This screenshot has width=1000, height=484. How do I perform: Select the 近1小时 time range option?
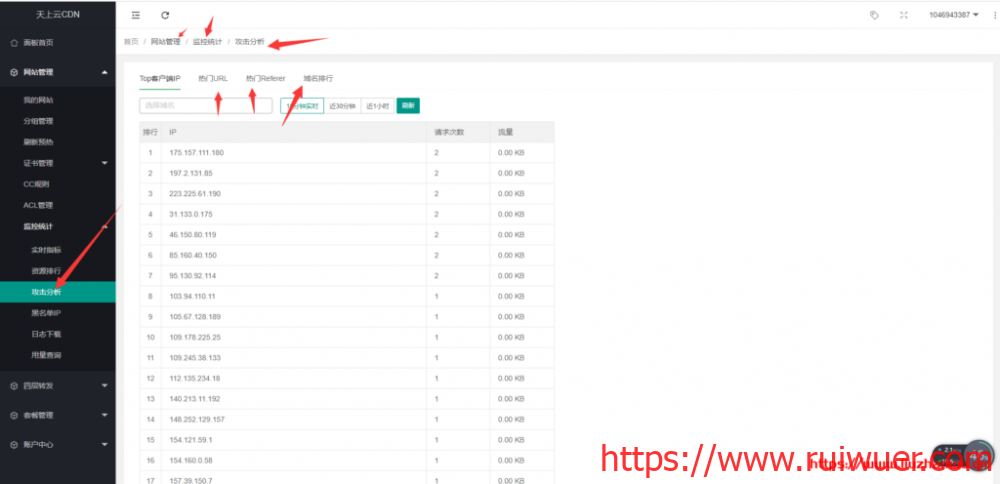pos(377,105)
